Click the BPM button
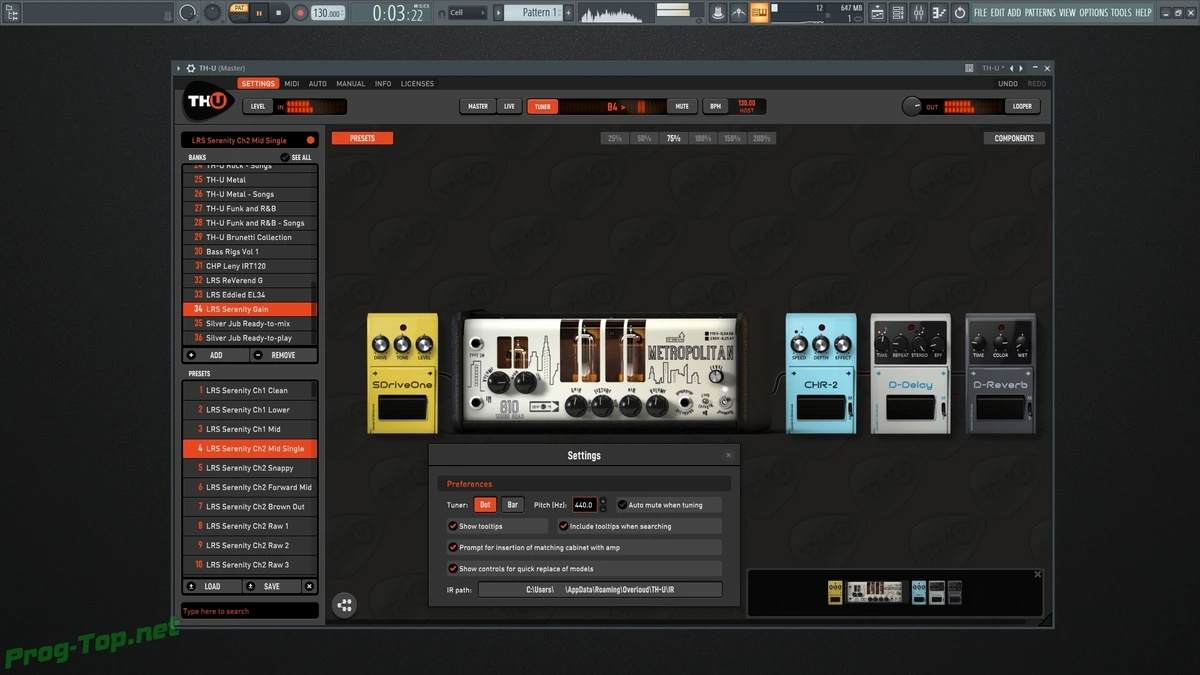Image resolution: width=1200 pixels, height=675 pixels. (x=716, y=106)
